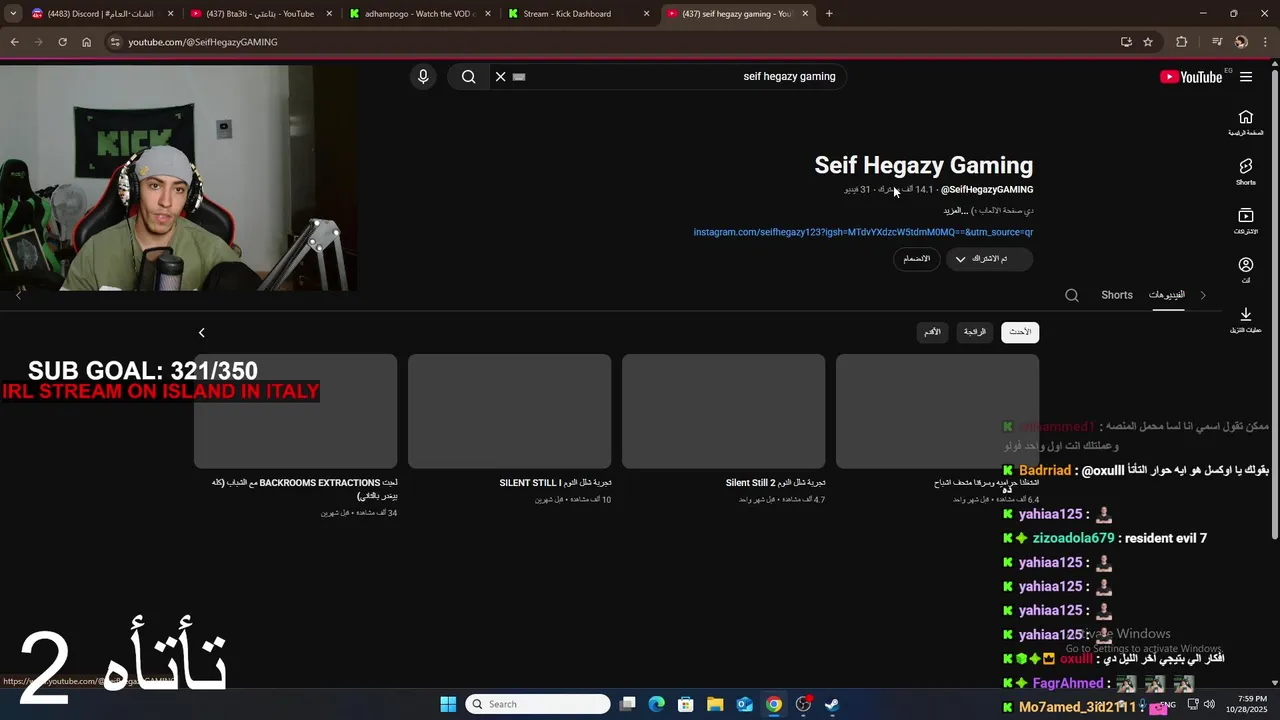Select the الرائجة filter chip

coord(975,332)
